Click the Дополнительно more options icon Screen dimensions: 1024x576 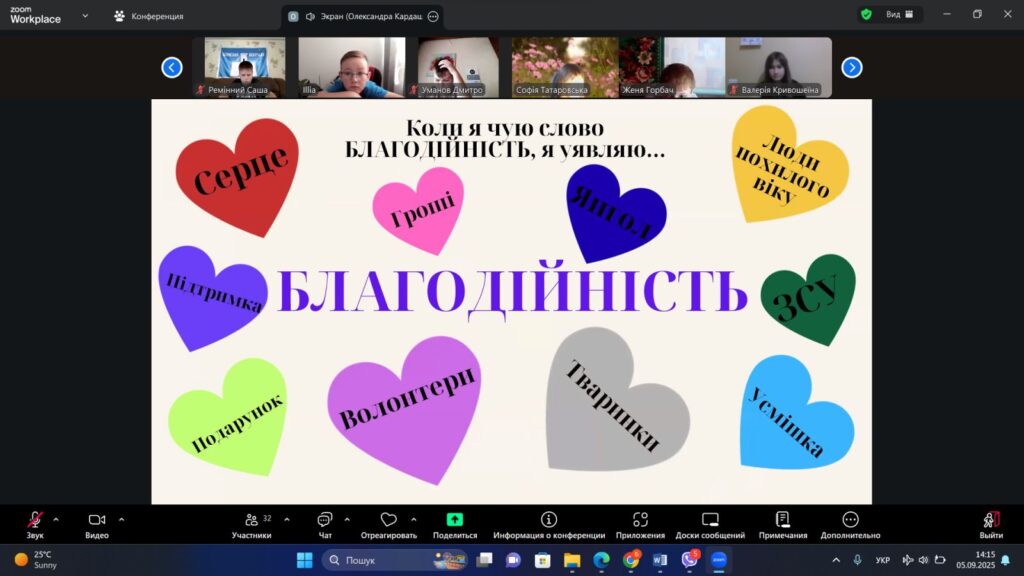click(x=850, y=520)
